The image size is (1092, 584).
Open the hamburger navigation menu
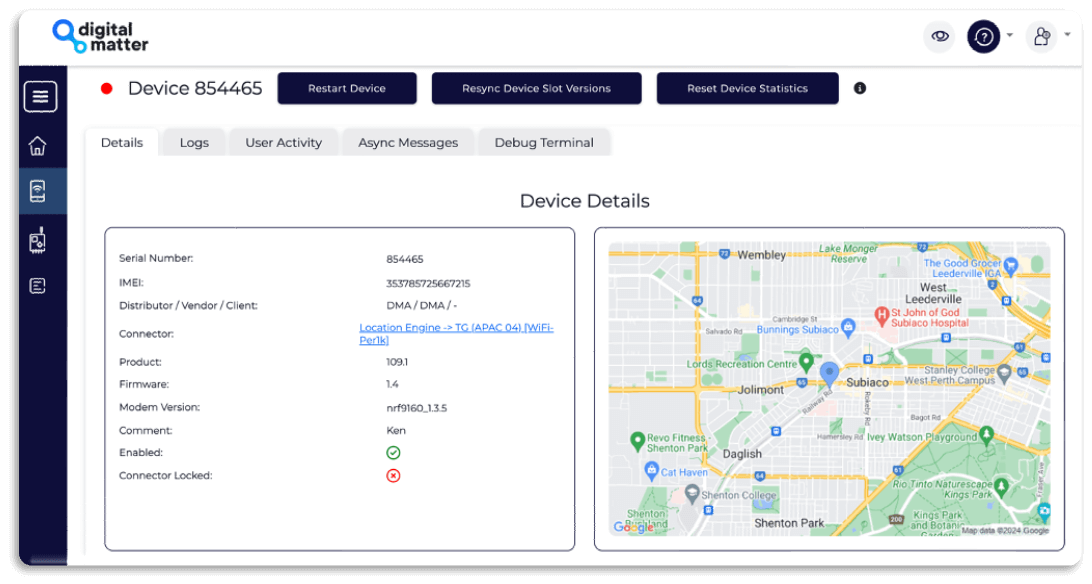(40, 96)
